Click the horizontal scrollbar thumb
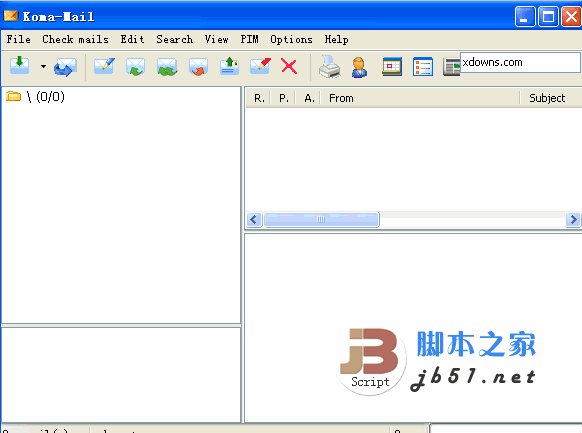 [321, 219]
